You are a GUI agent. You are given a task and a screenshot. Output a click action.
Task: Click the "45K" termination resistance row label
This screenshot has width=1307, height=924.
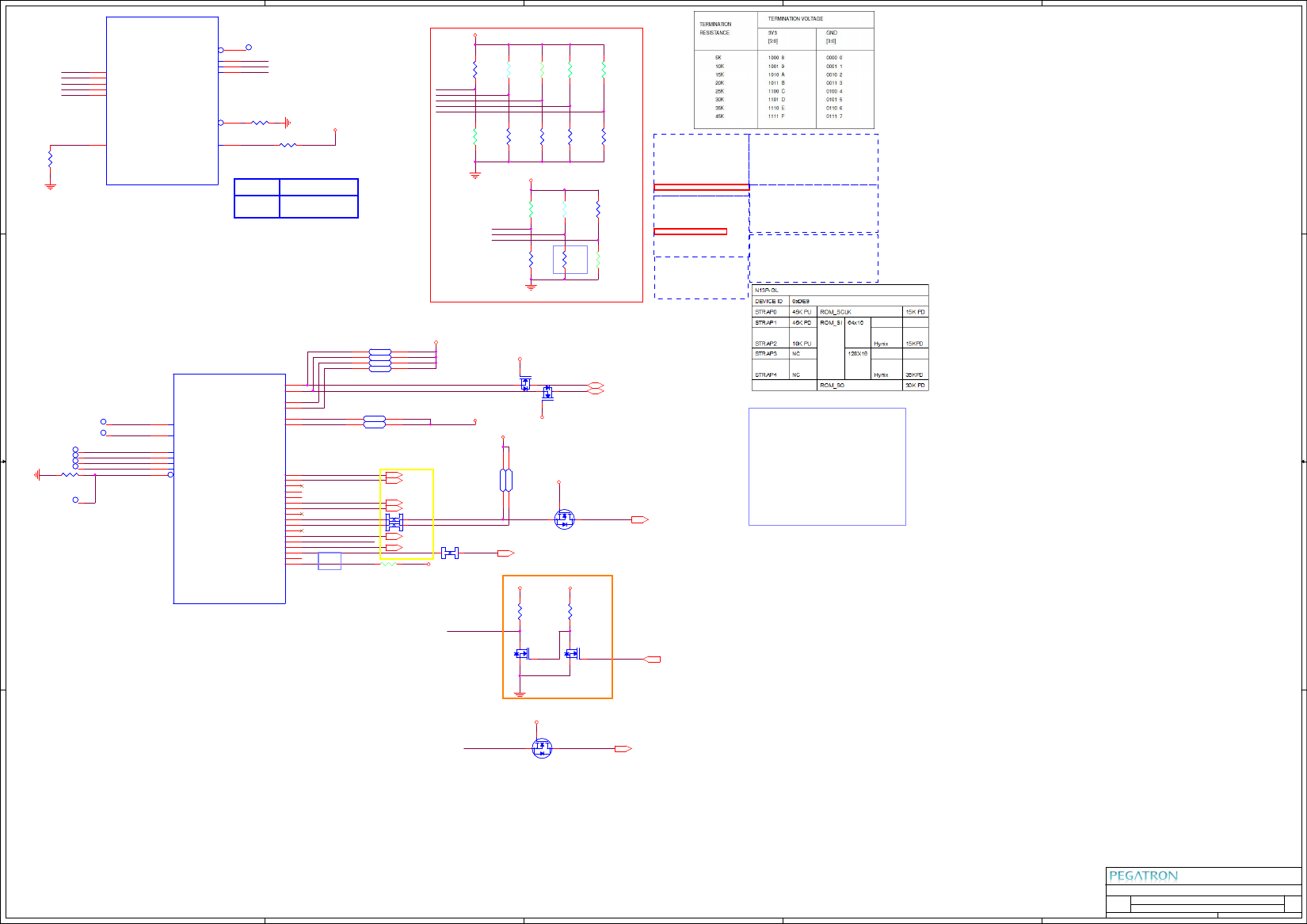pos(719,116)
